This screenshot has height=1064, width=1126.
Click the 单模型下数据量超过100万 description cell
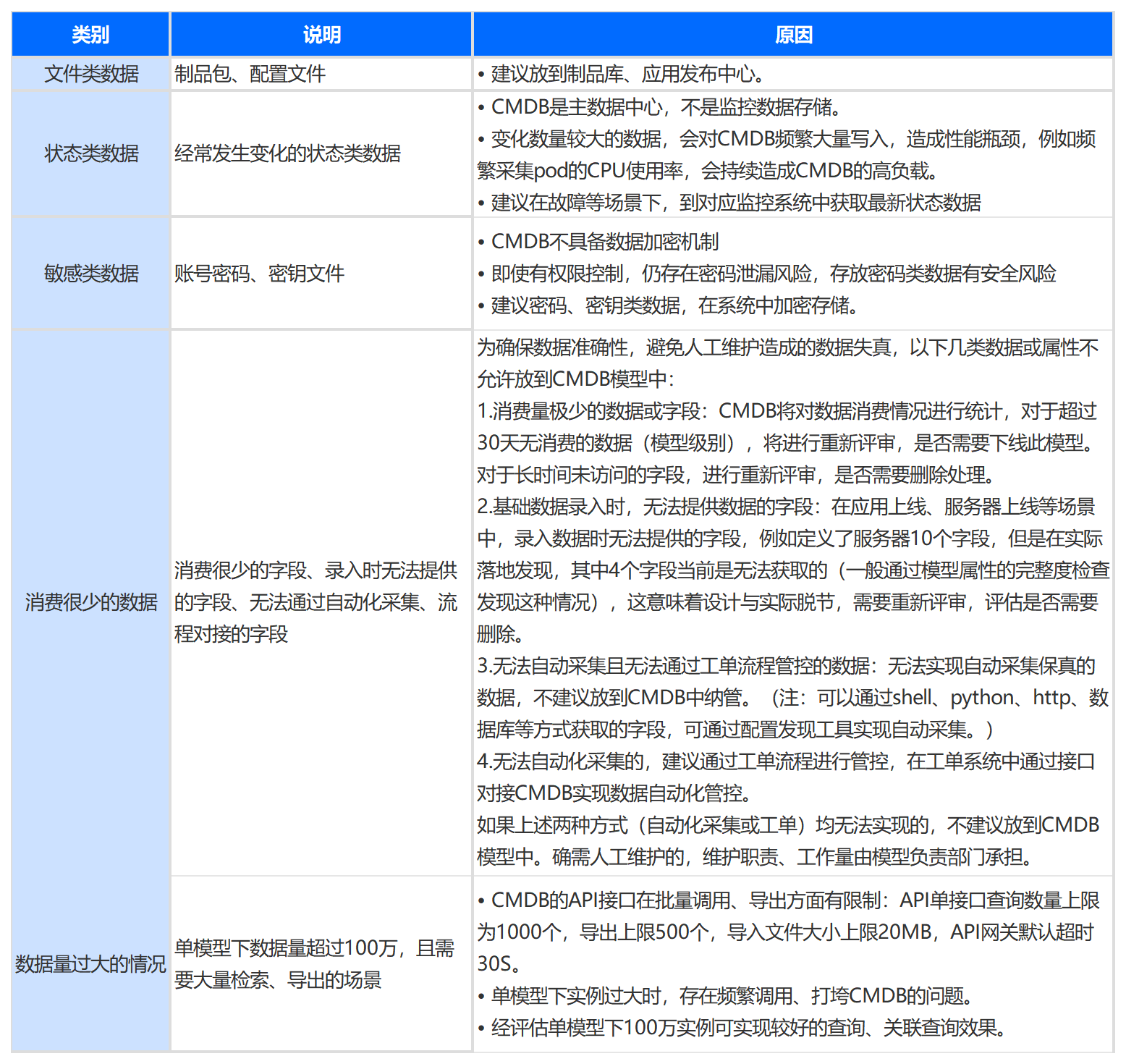click(321, 964)
